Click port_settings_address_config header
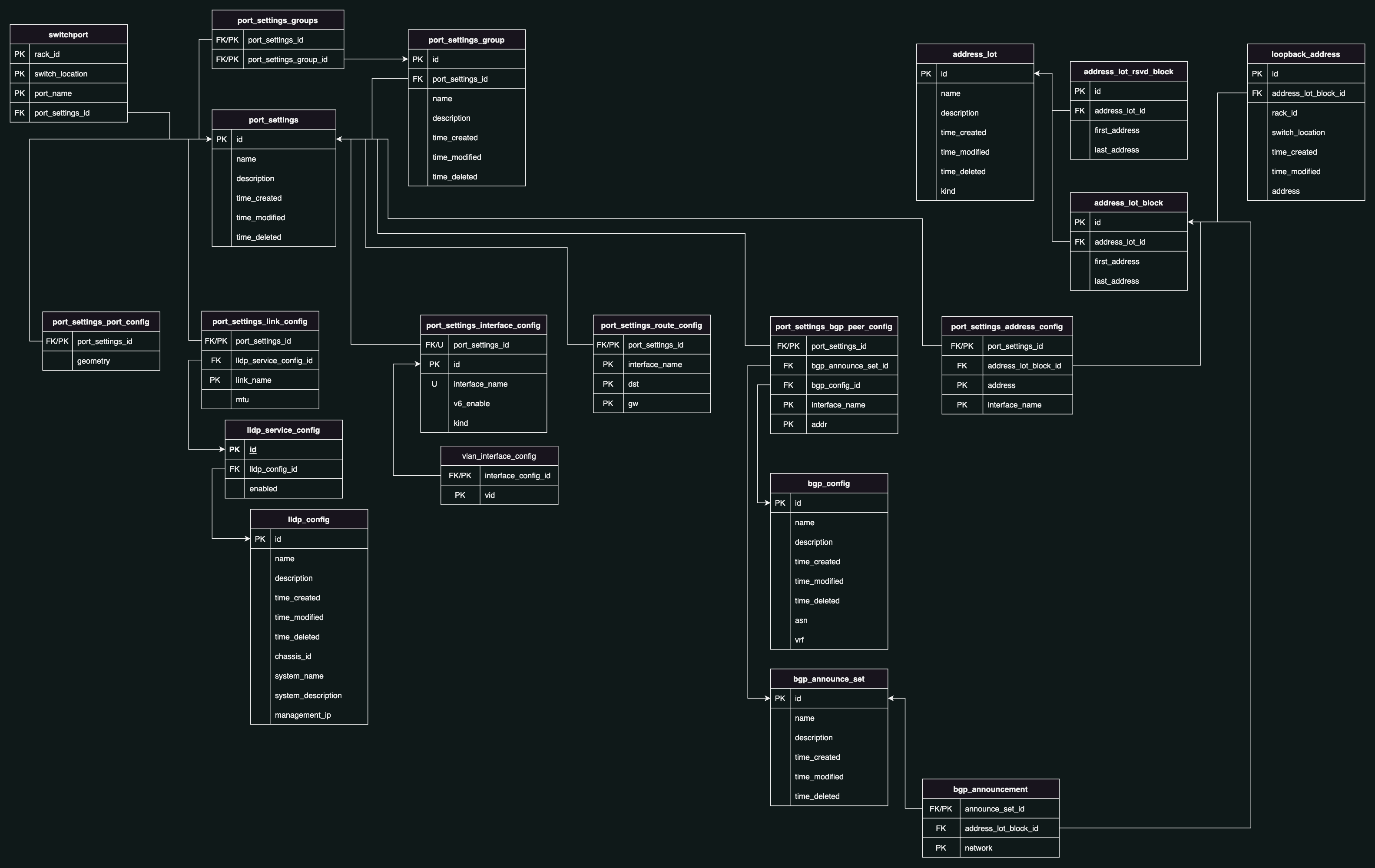The width and height of the screenshot is (1375, 868). tap(1007, 326)
